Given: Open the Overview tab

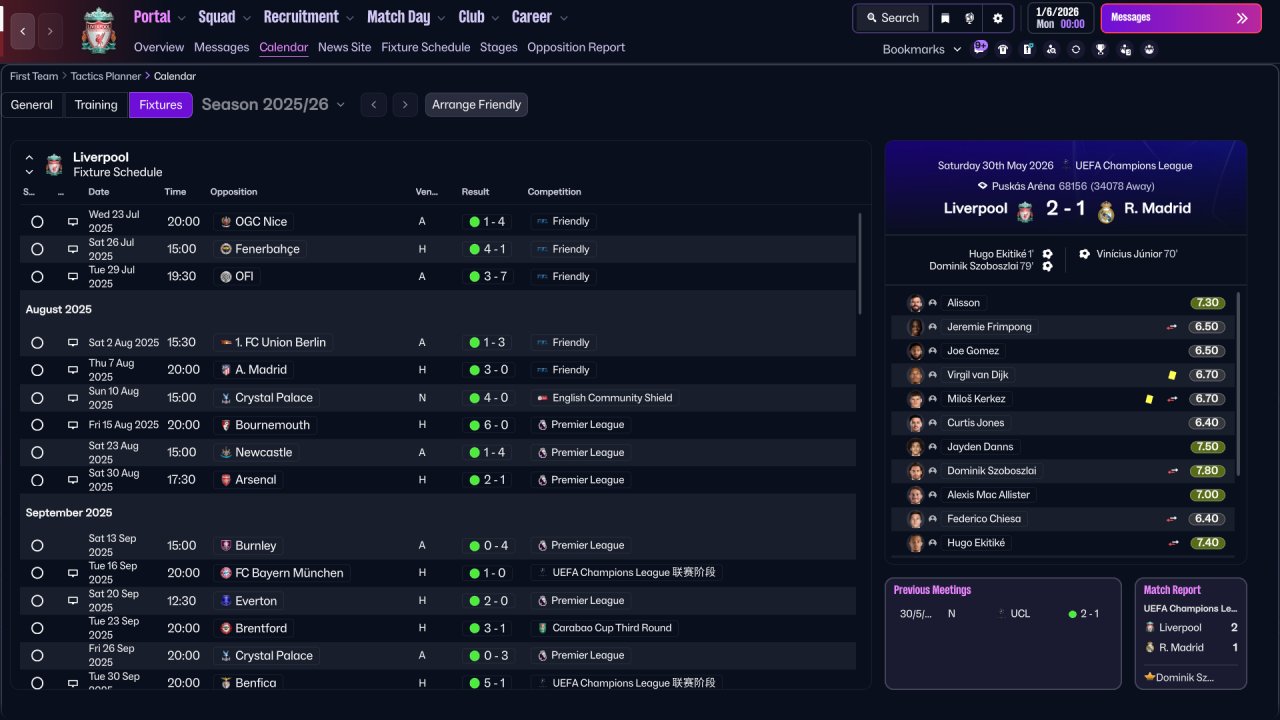Looking at the screenshot, I should click(x=159, y=47).
